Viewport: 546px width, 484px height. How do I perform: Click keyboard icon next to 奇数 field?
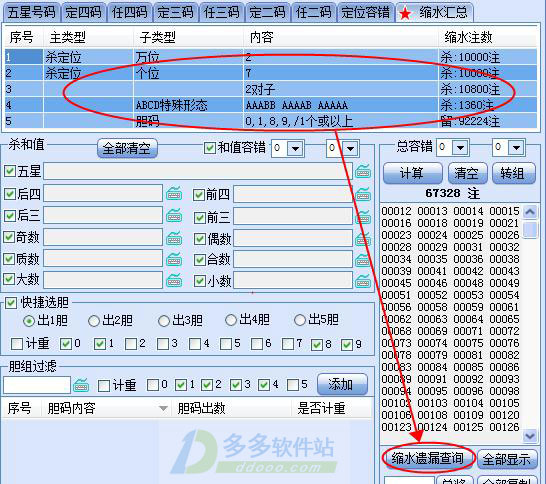pyautogui.click(x=174, y=237)
